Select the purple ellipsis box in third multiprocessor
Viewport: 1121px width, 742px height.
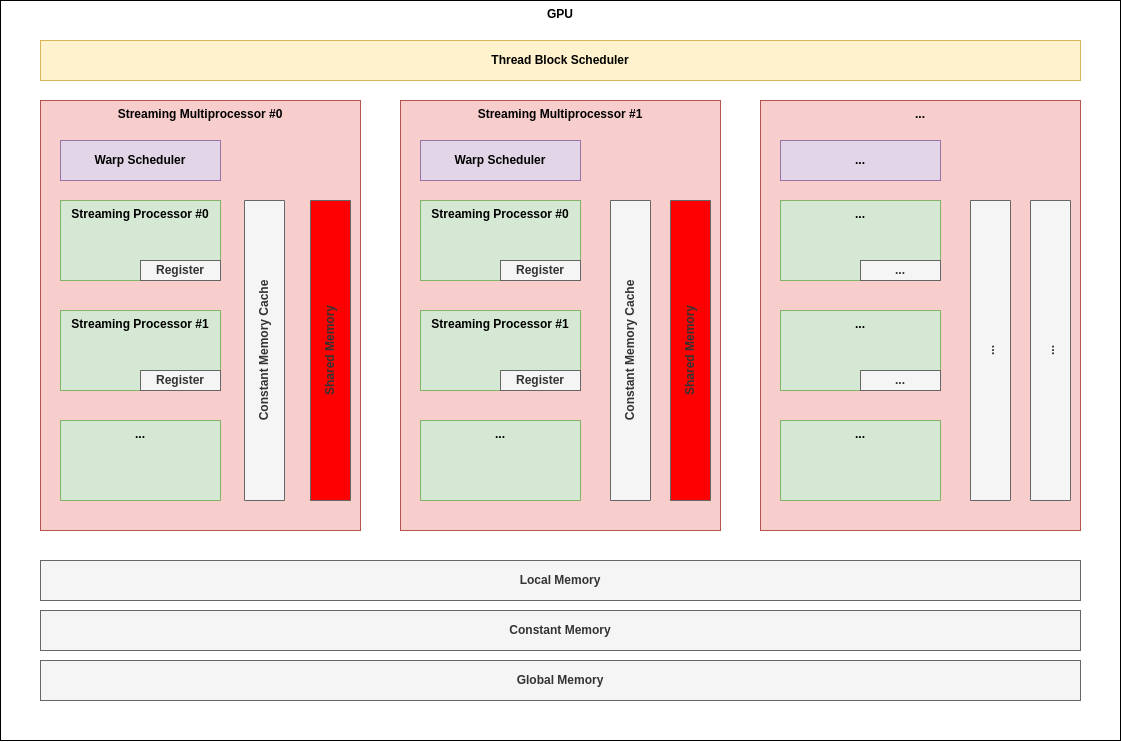click(860, 160)
